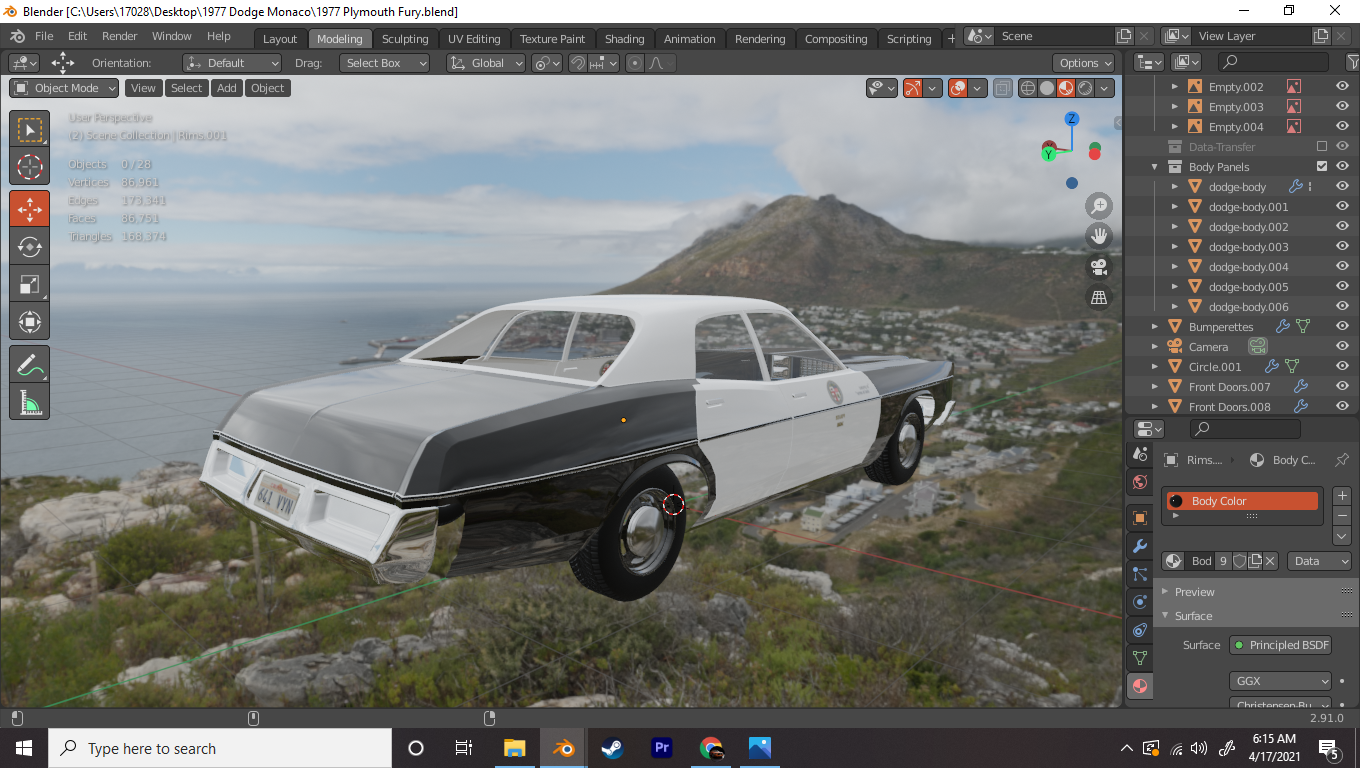1360x768 pixels.
Task: Toggle X-ray mode button
Action: click(x=1003, y=88)
